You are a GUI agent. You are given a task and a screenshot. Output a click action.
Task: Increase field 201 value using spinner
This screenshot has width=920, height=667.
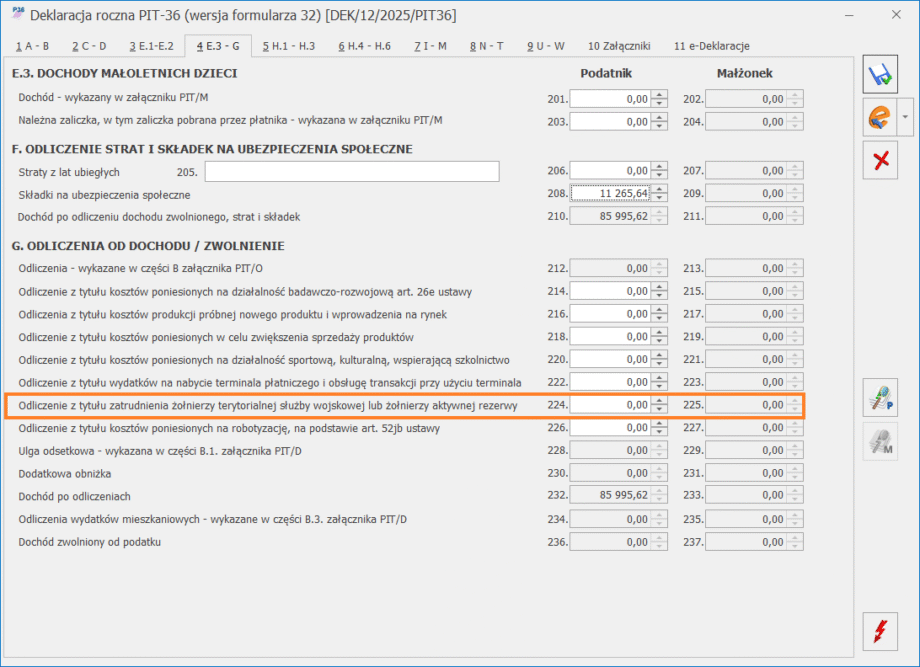click(658, 94)
